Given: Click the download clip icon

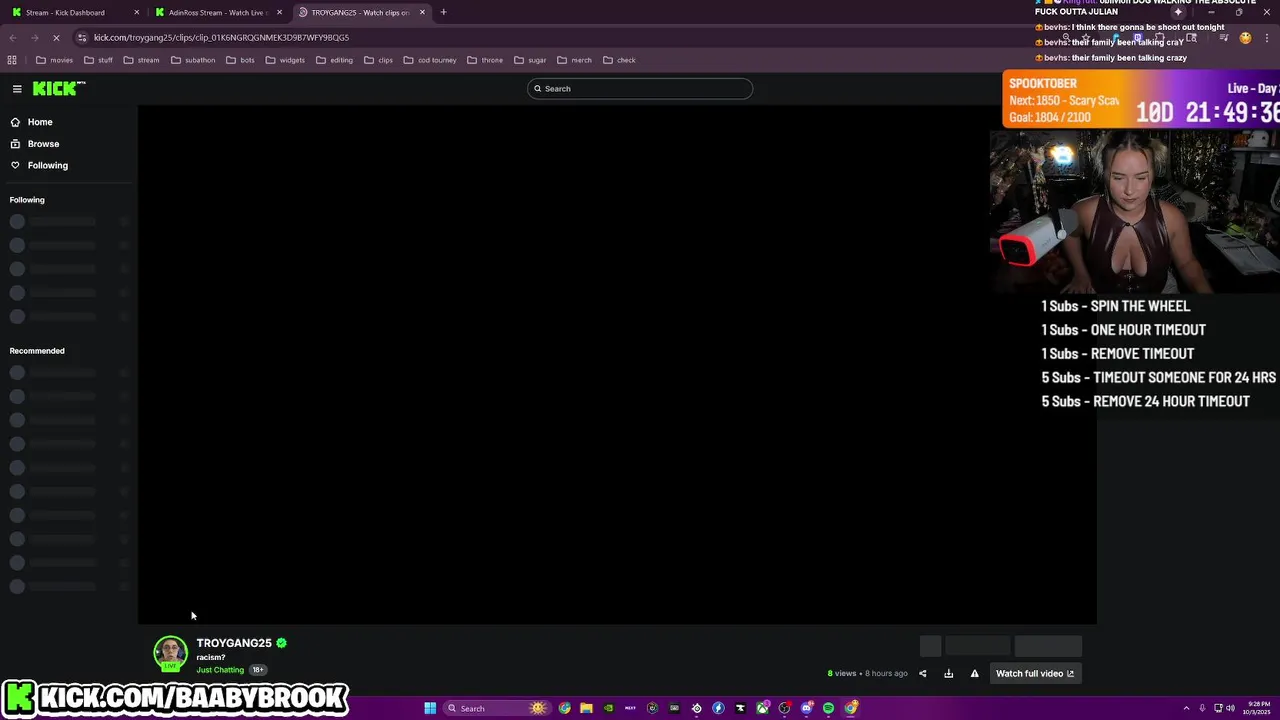Looking at the screenshot, I should point(949,674).
